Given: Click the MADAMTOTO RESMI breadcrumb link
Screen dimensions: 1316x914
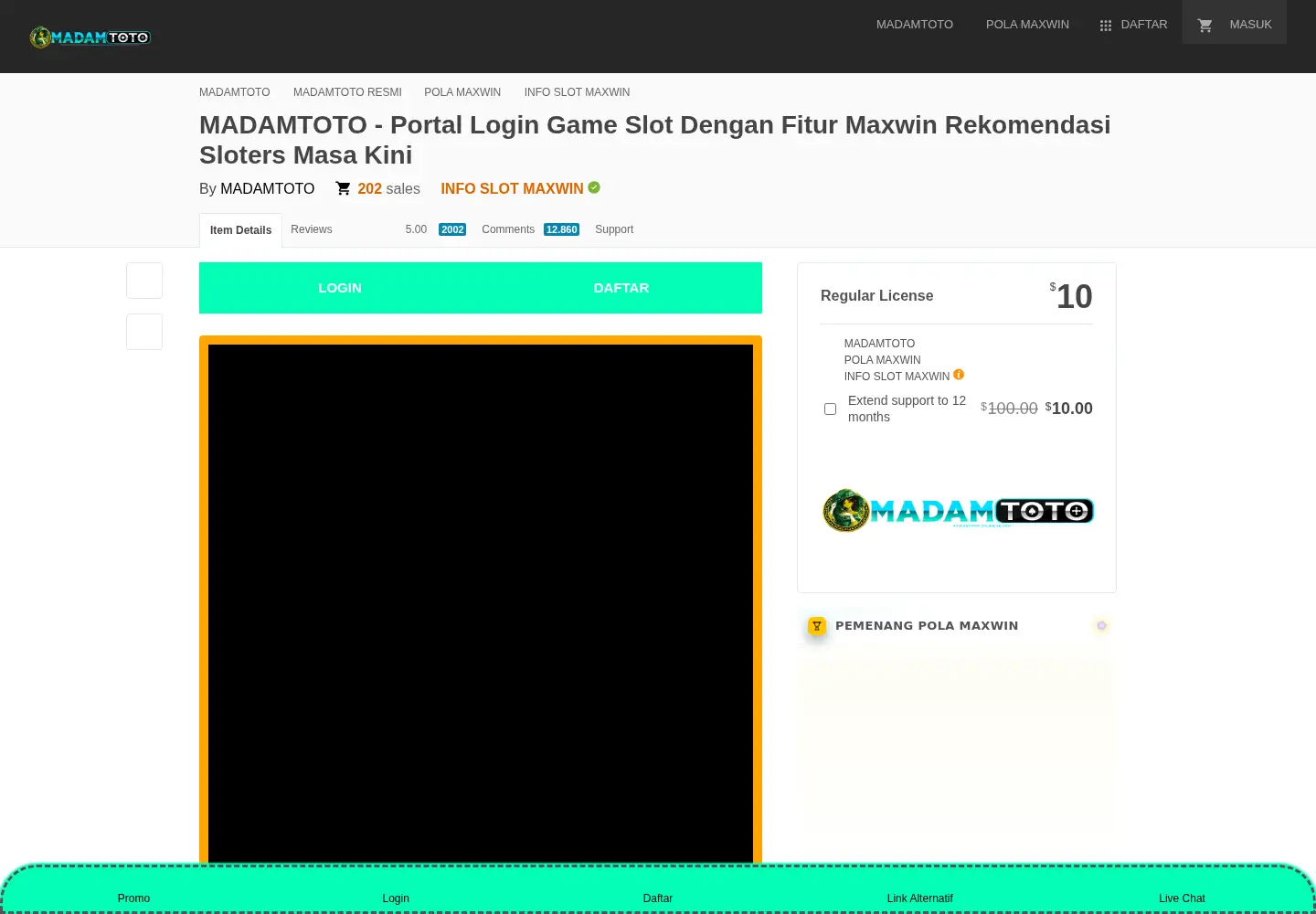Looking at the screenshot, I should point(347,92).
